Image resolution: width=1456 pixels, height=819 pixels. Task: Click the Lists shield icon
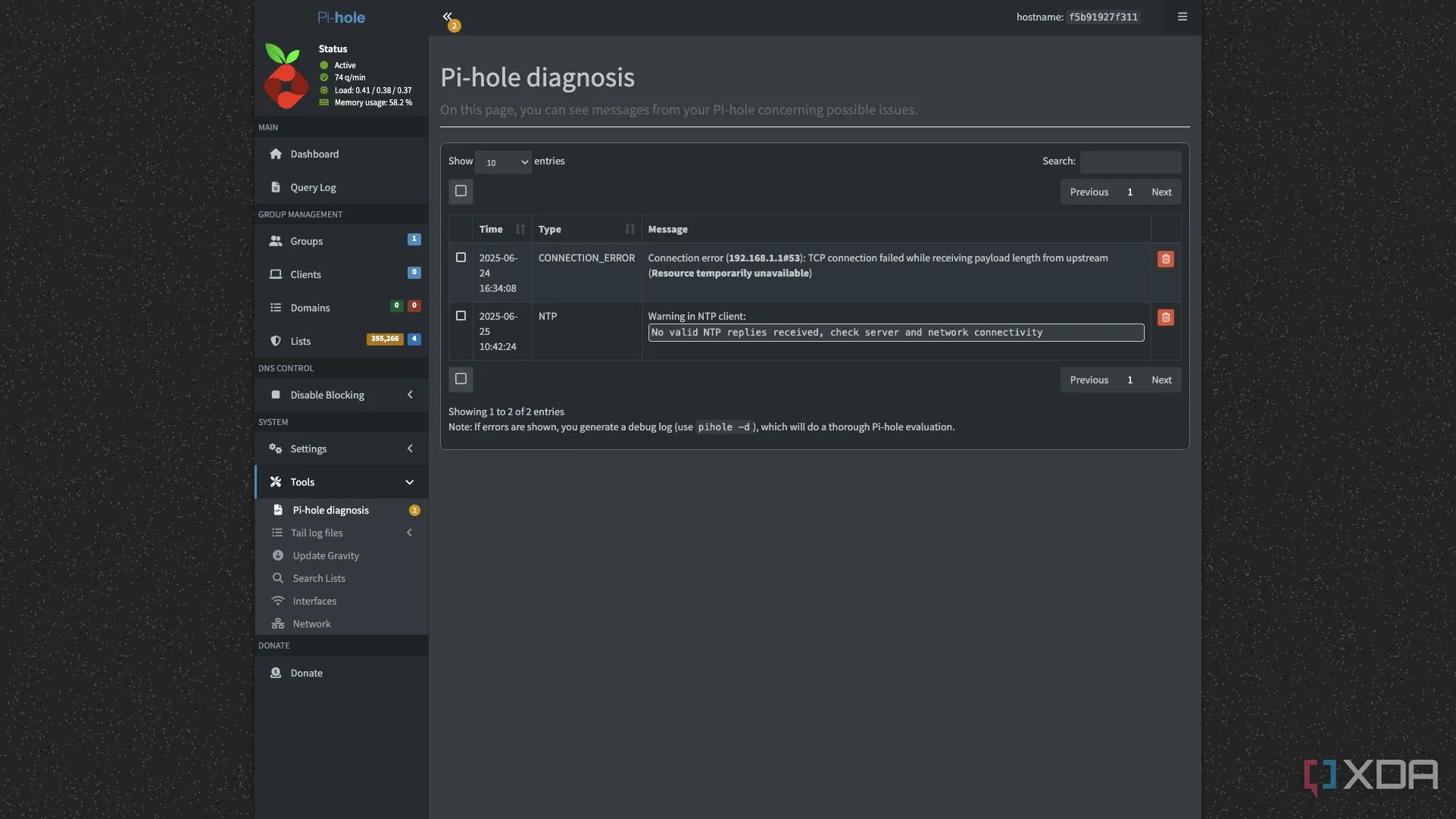276,341
